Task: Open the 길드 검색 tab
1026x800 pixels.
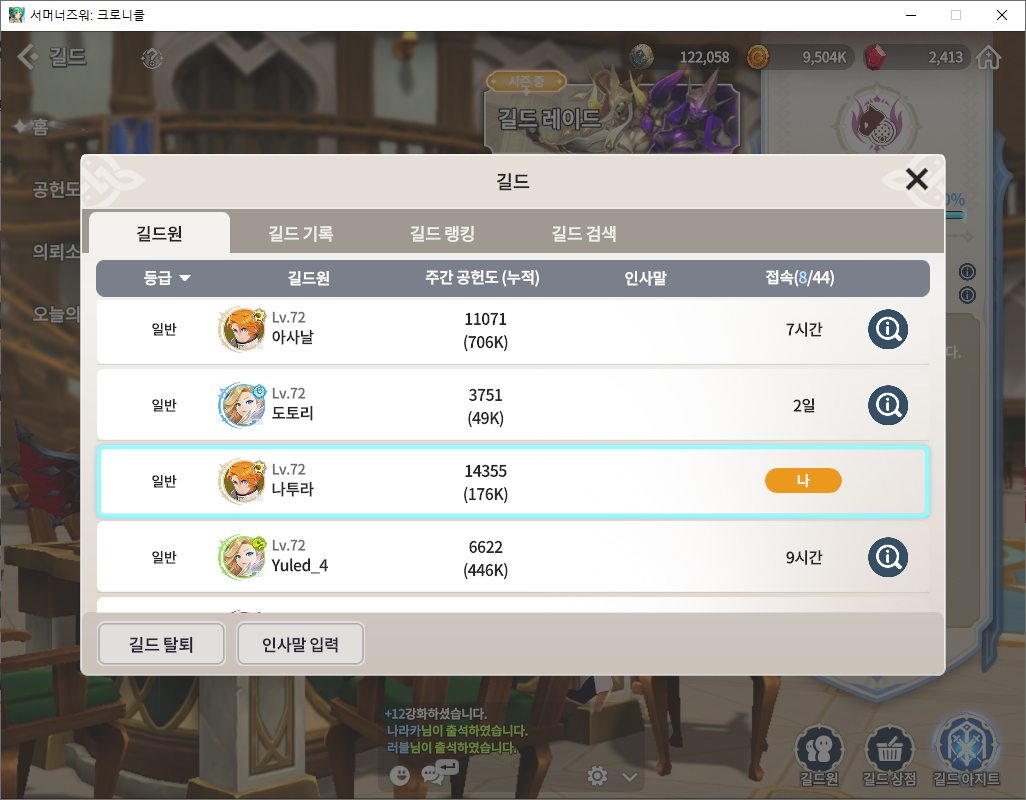Action: click(x=584, y=234)
